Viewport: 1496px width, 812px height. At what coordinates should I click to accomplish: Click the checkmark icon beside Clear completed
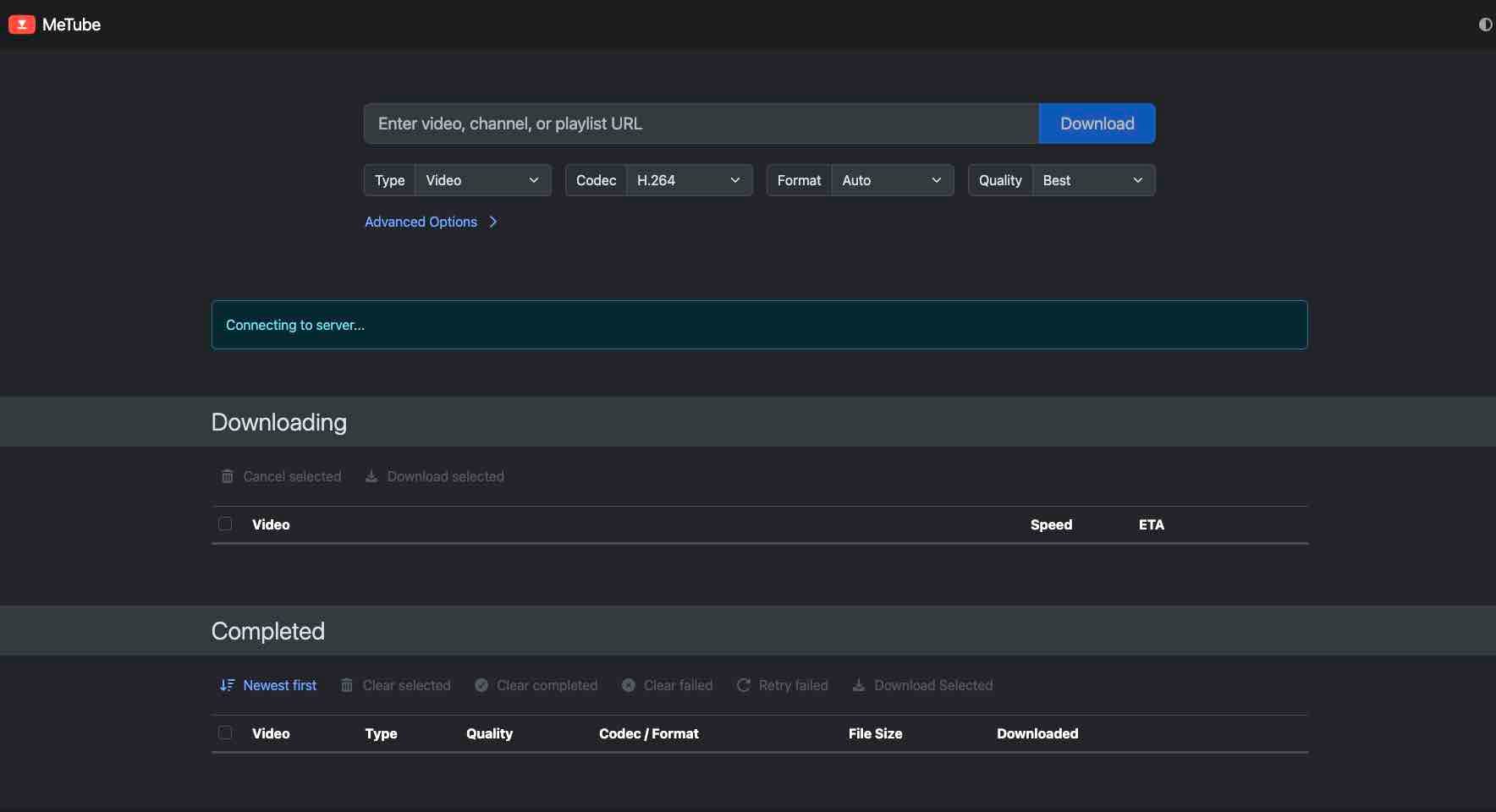[481, 685]
